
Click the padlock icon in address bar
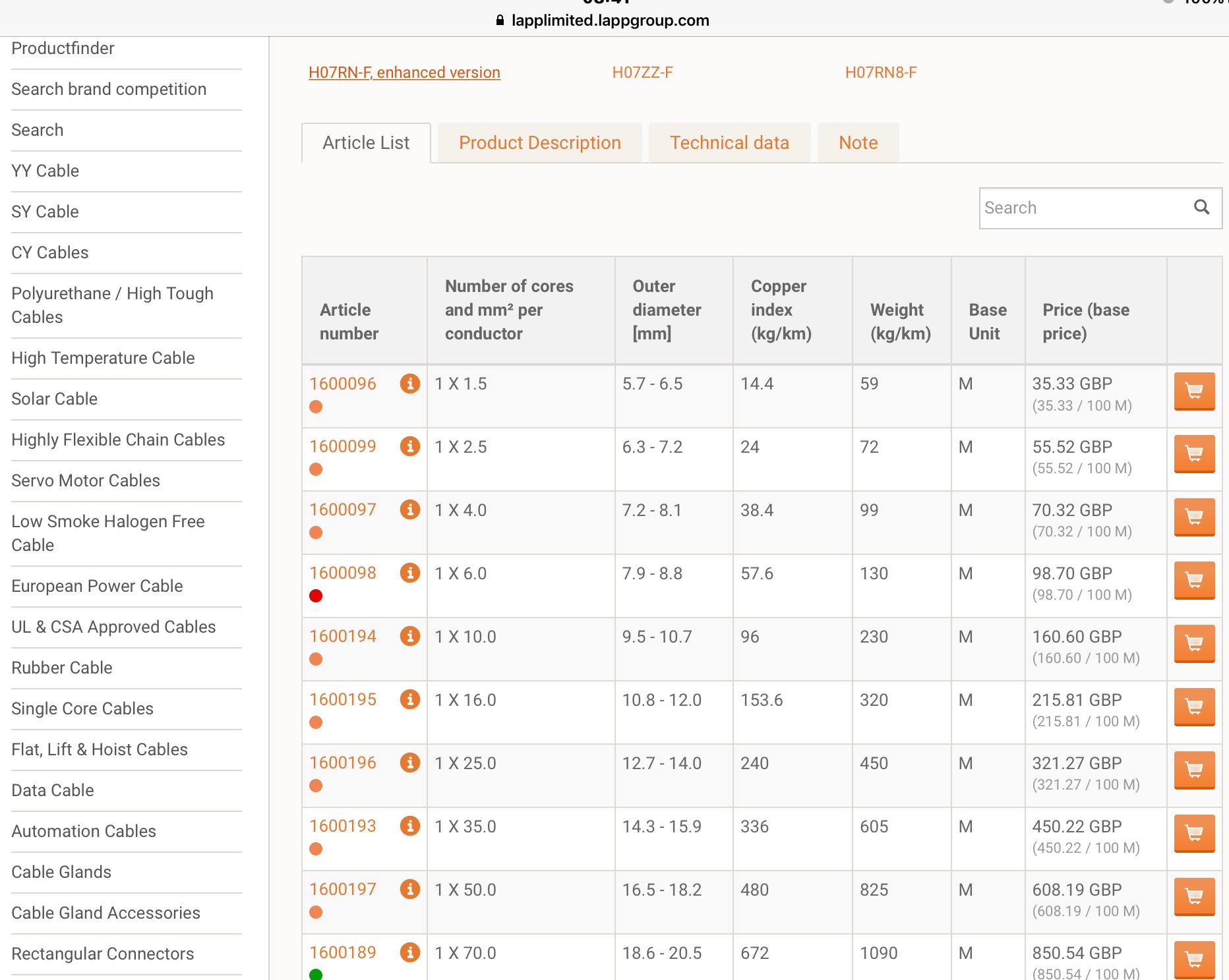(x=500, y=20)
